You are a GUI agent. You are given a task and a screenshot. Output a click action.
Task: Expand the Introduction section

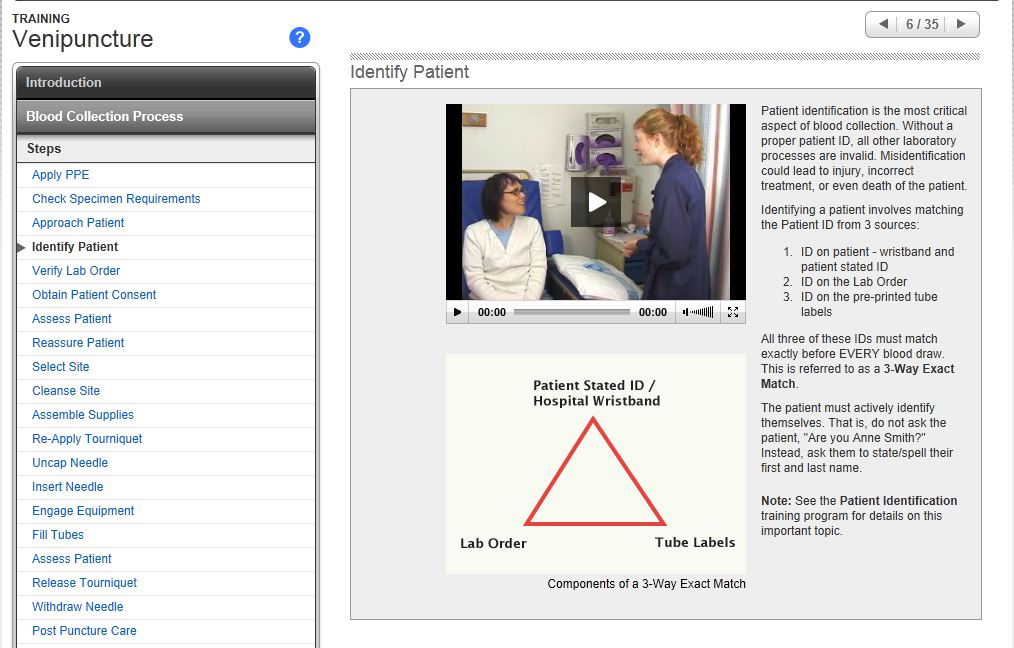tap(166, 83)
